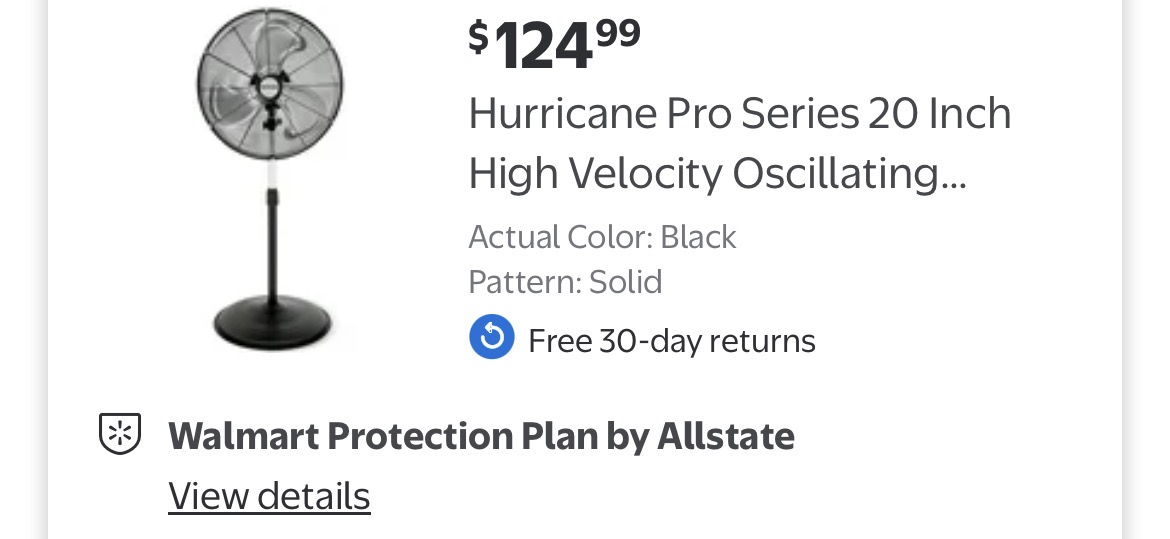Click the fan's round blade head image

point(270,84)
